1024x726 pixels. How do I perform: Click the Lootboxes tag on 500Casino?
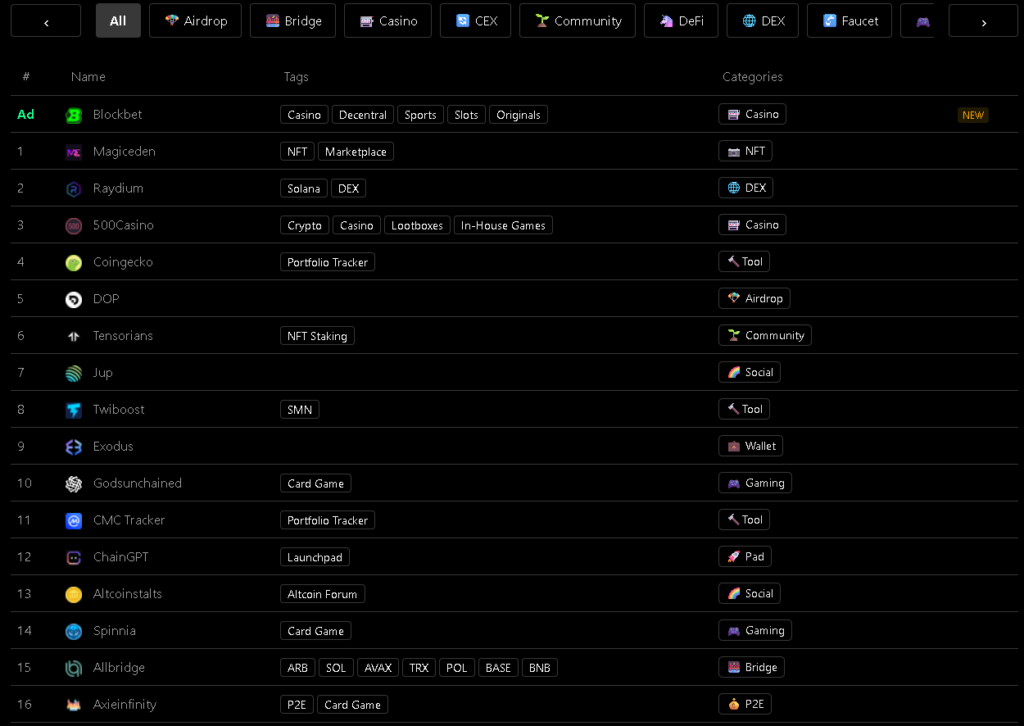[417, 226]
